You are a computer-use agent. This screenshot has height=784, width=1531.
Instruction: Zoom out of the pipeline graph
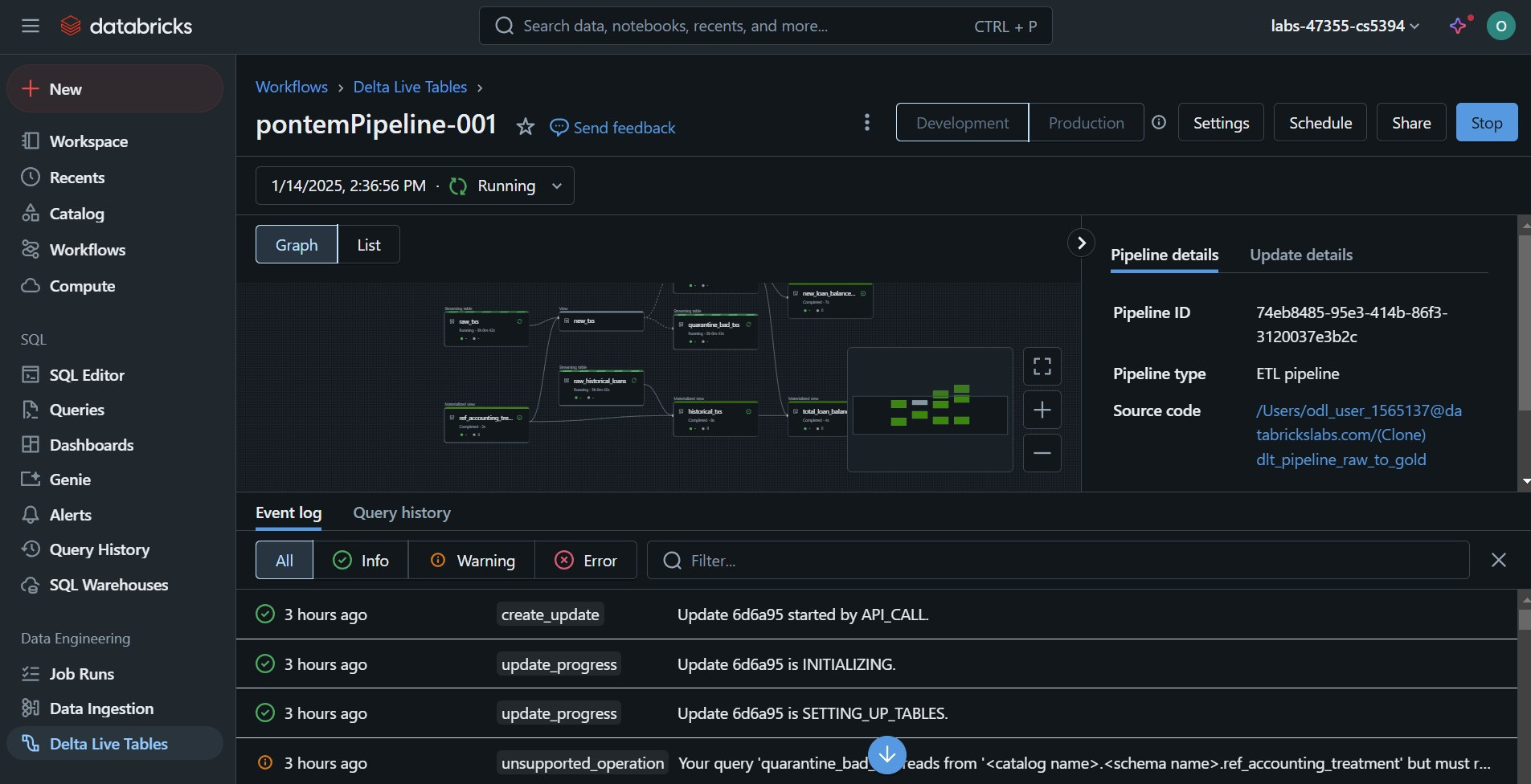(x=1042, y=453)
